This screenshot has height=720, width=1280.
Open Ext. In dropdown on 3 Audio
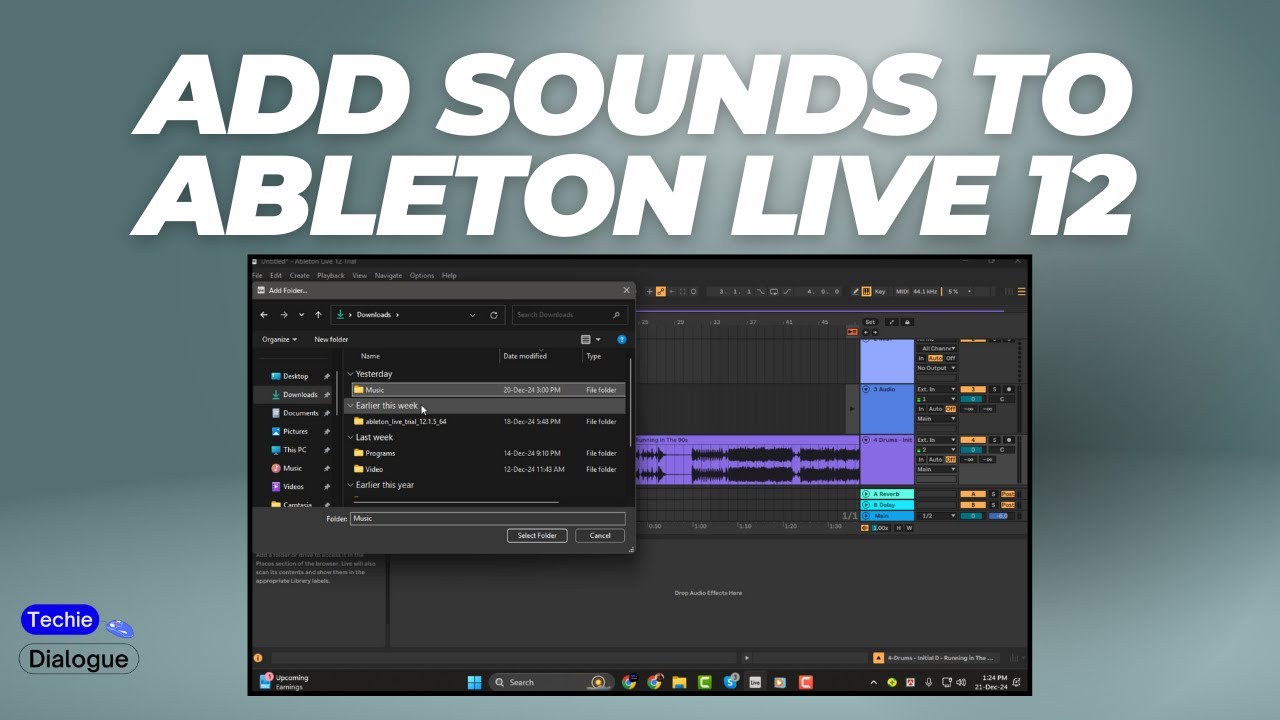(x=937, y=389)
